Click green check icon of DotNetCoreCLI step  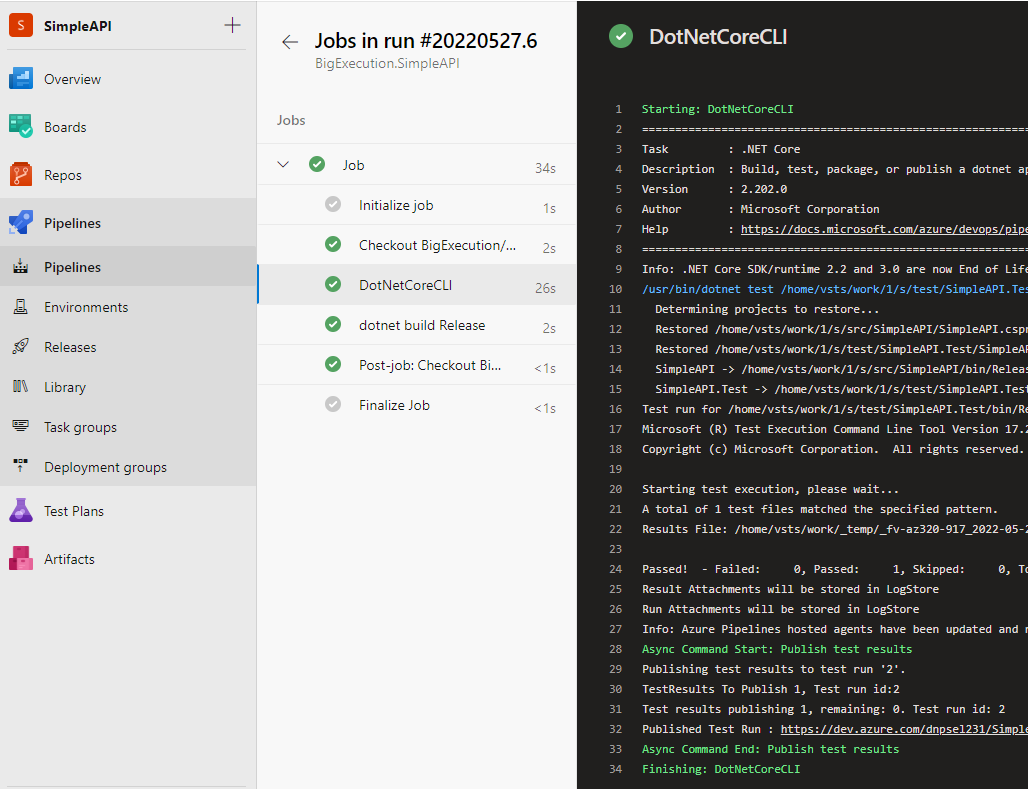[333, 285]
